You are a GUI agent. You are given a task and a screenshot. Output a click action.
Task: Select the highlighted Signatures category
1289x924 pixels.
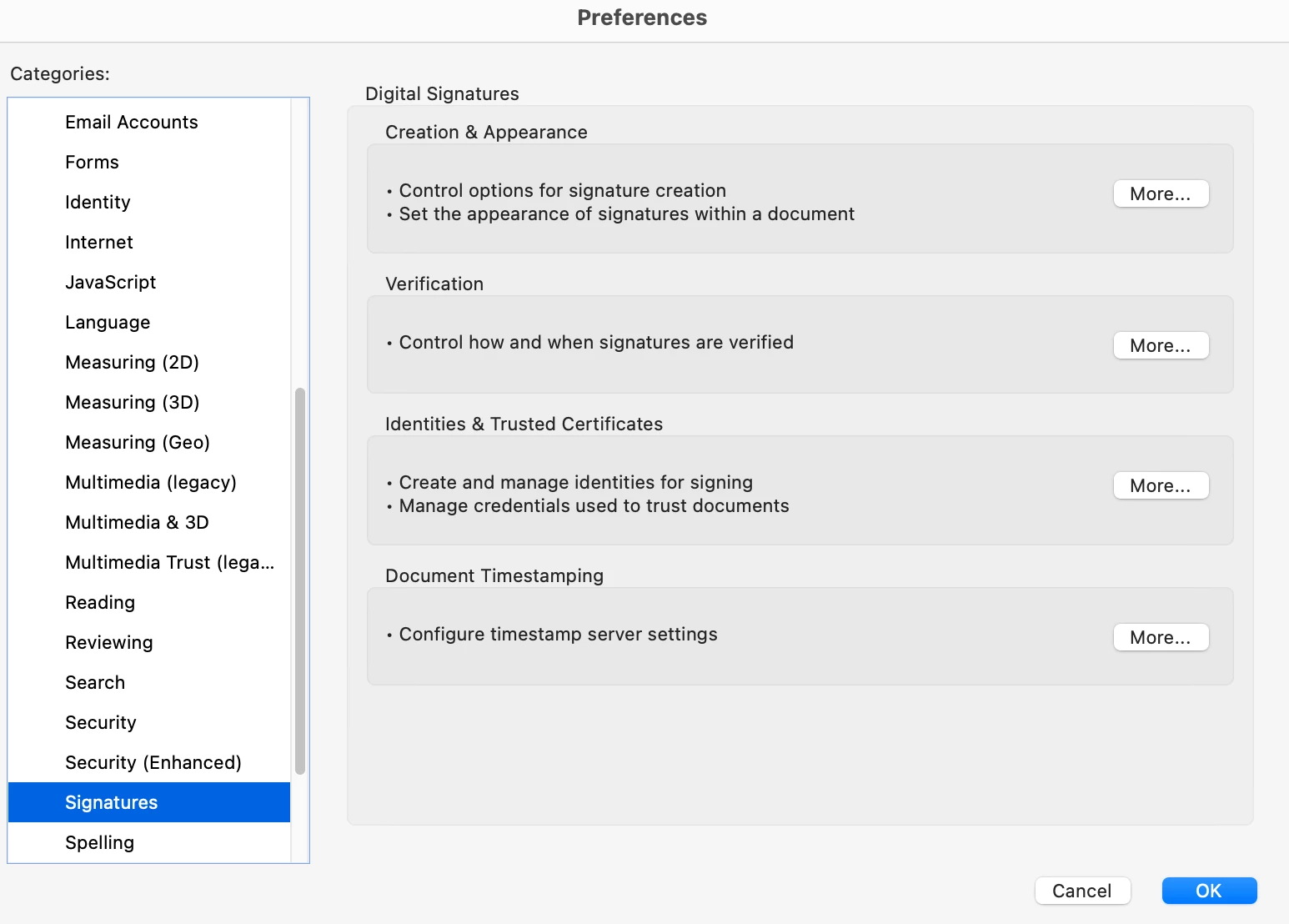149,802
